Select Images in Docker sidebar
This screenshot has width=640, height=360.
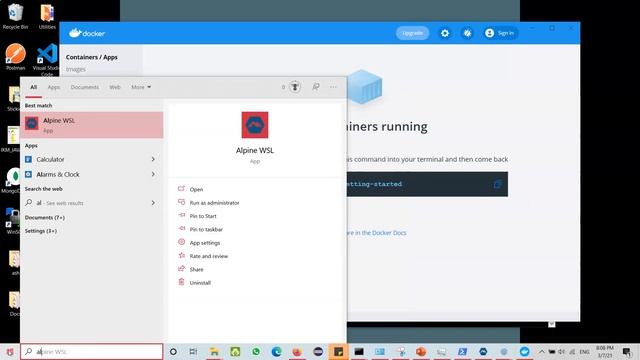(x=76, y=69)
